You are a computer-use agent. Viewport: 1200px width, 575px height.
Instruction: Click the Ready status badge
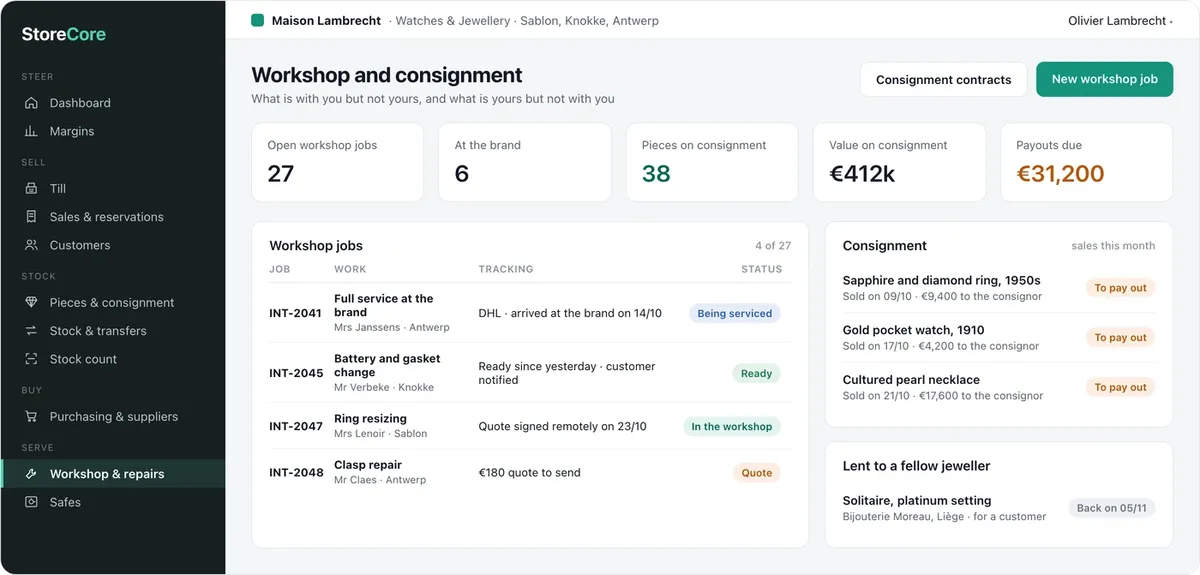click(x=756, y=373)
